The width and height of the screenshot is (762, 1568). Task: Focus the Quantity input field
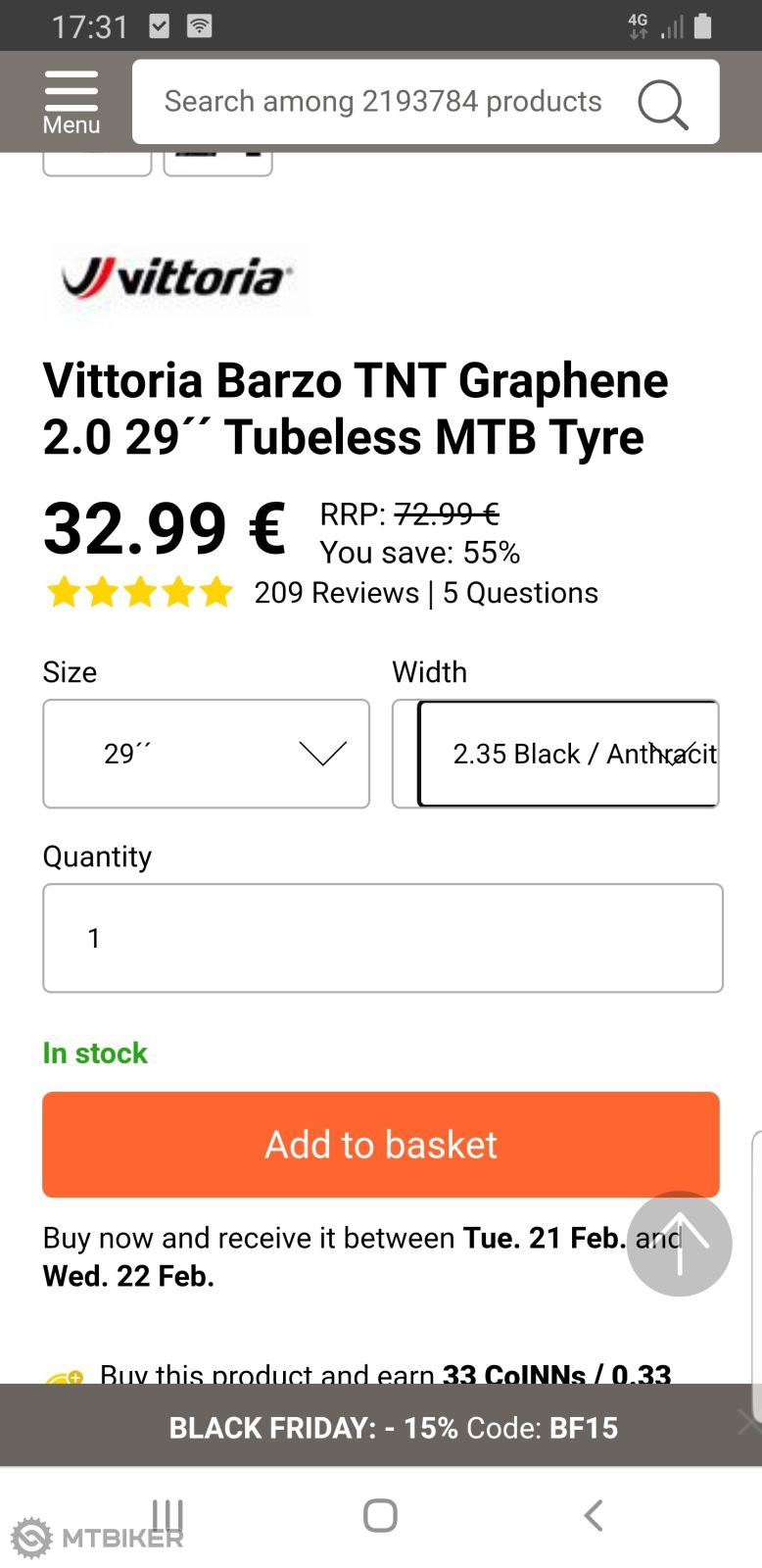point(382,938)
